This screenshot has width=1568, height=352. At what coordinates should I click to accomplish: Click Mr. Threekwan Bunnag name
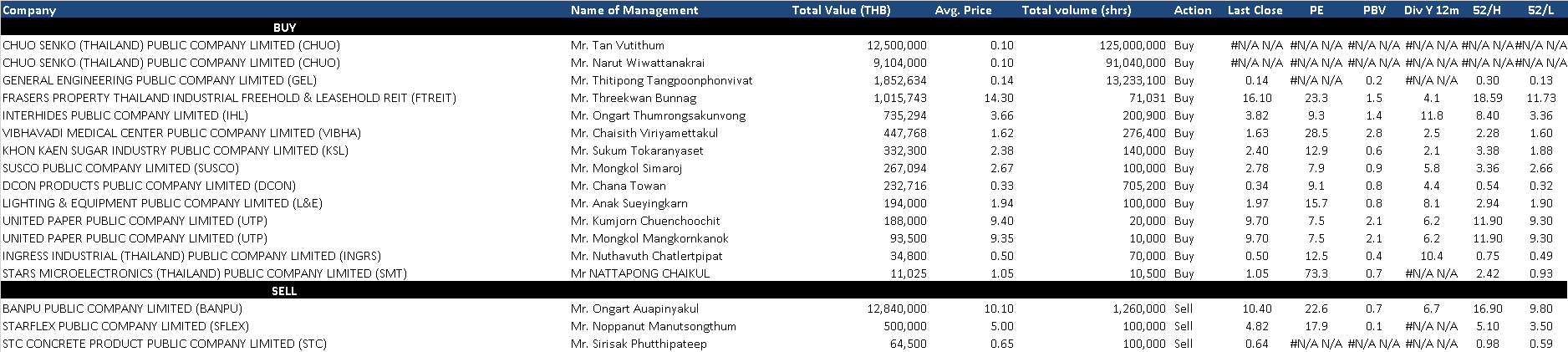tap(621, 98)
